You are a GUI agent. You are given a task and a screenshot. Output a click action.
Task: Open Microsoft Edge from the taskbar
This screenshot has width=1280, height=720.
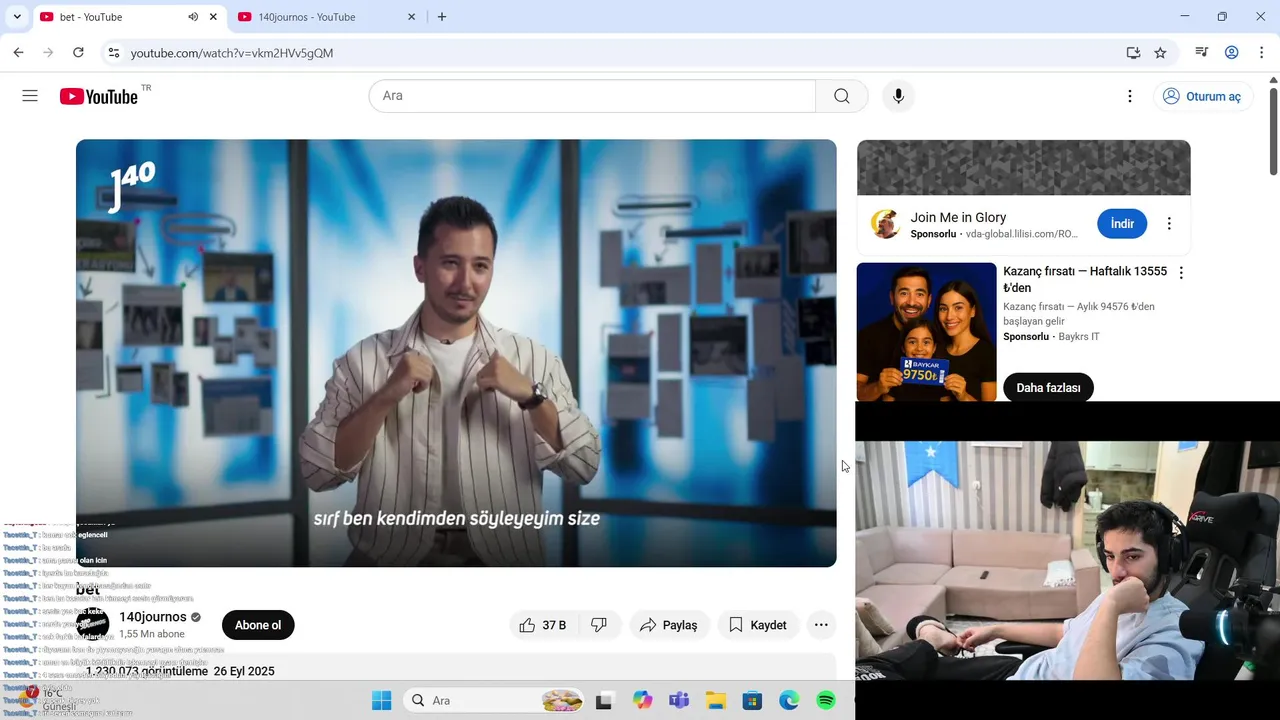coord(789,701)
